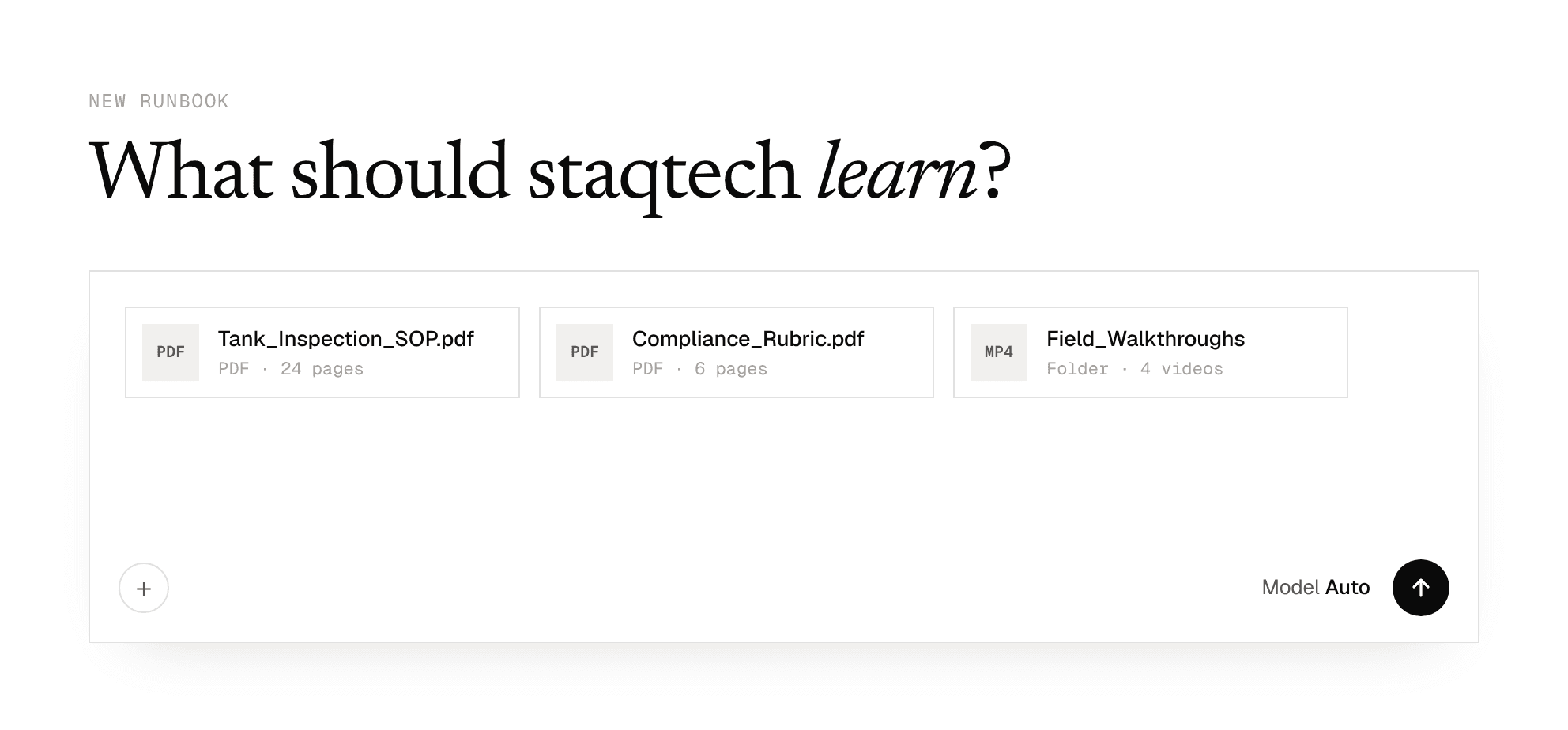
Task: Open the Tank_Inspection_SOP.pdf file name
Action: pos(345,339)
